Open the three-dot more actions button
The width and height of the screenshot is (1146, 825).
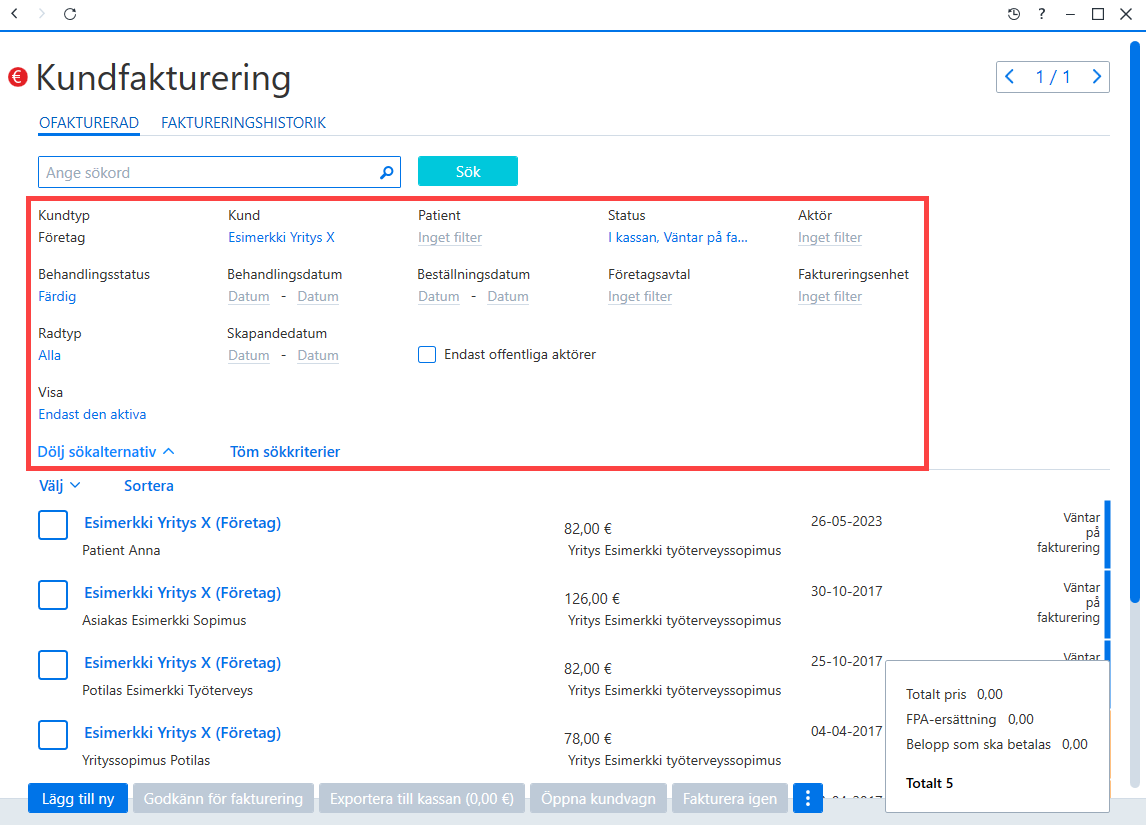[x=808, y=798]
